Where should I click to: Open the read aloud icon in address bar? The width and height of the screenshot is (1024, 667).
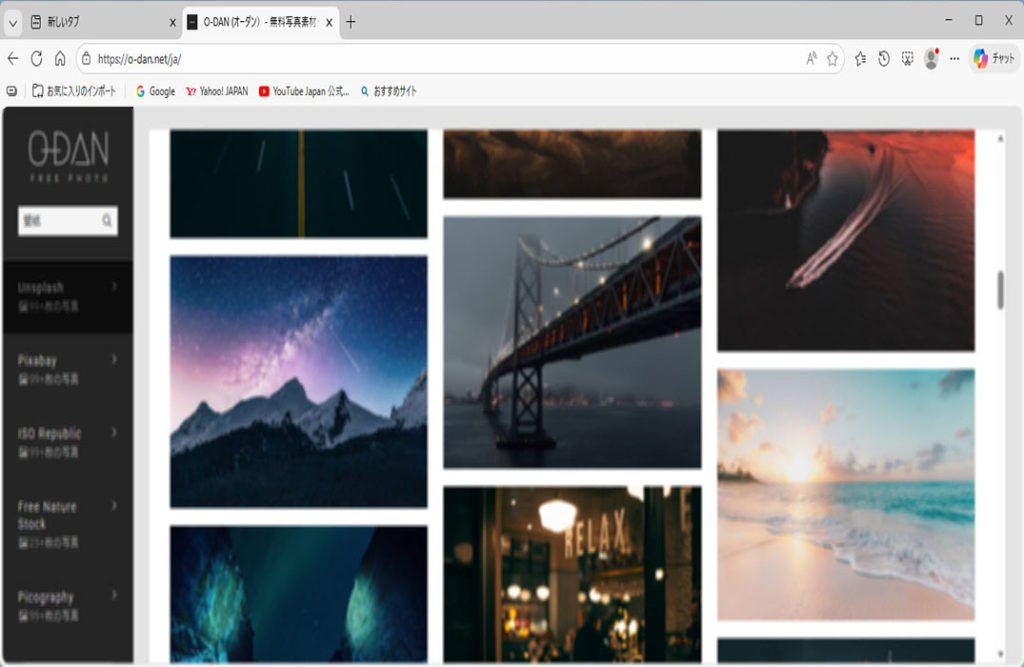tap(811, 59)
